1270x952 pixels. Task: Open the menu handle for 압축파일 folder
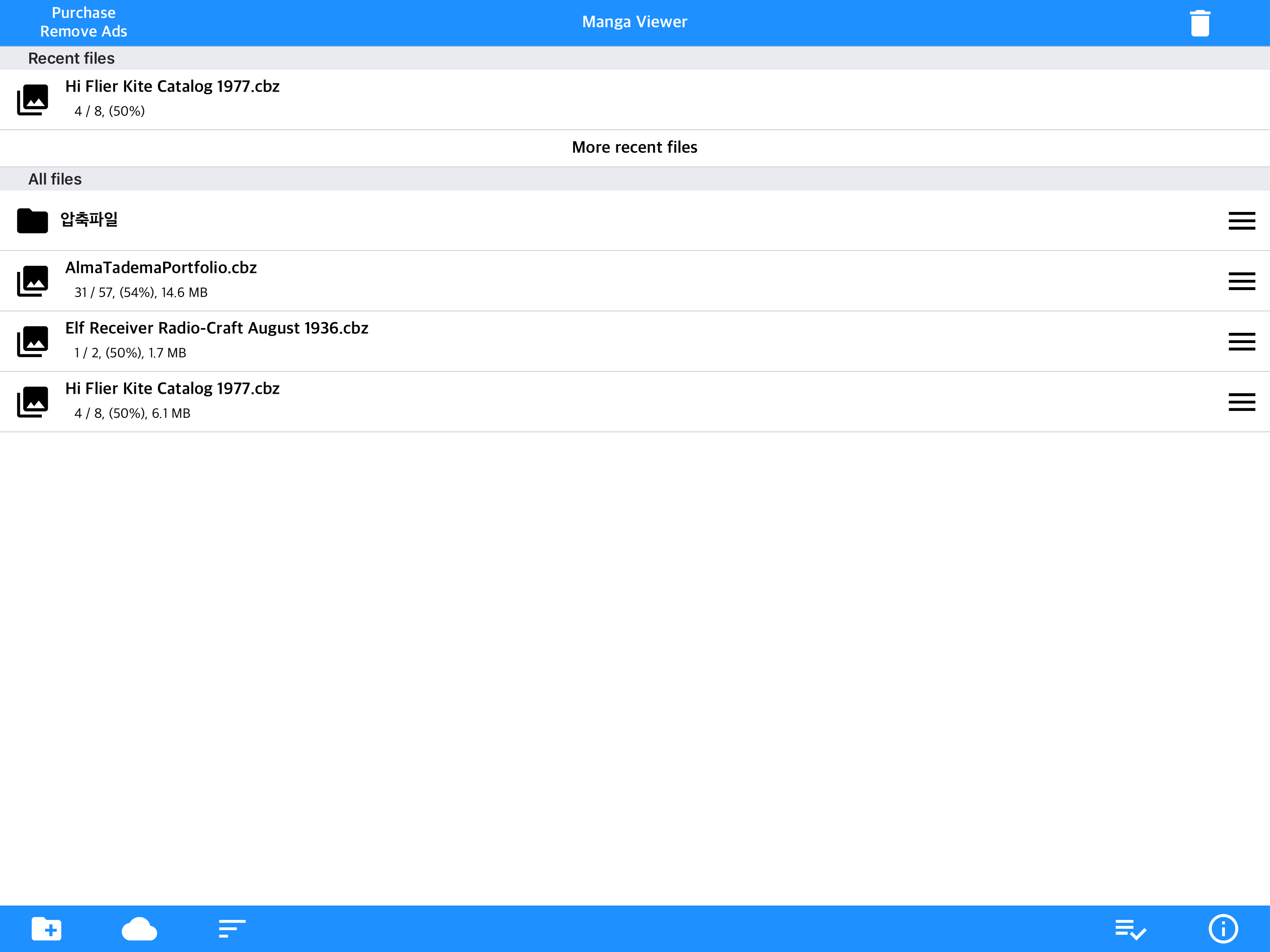[x=1241, y=220]
